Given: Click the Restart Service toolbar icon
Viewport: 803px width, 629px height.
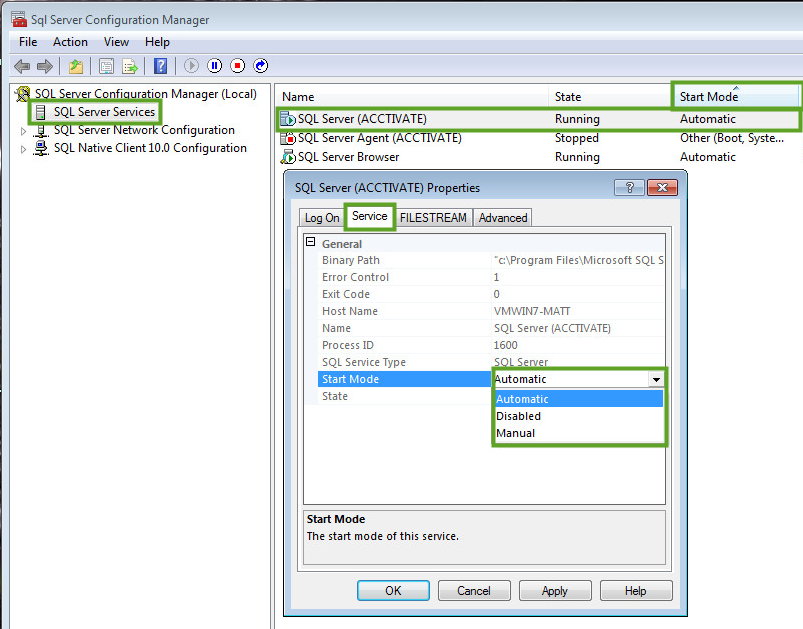Looking at the screenshot, I should coord(261,66).
